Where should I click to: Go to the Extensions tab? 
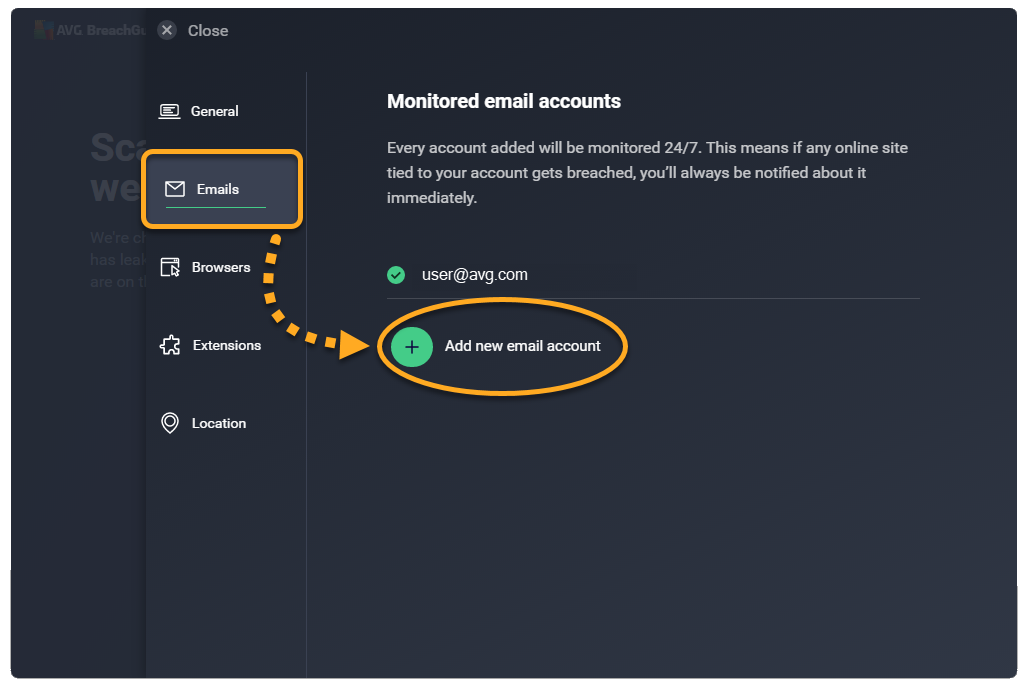226,345
